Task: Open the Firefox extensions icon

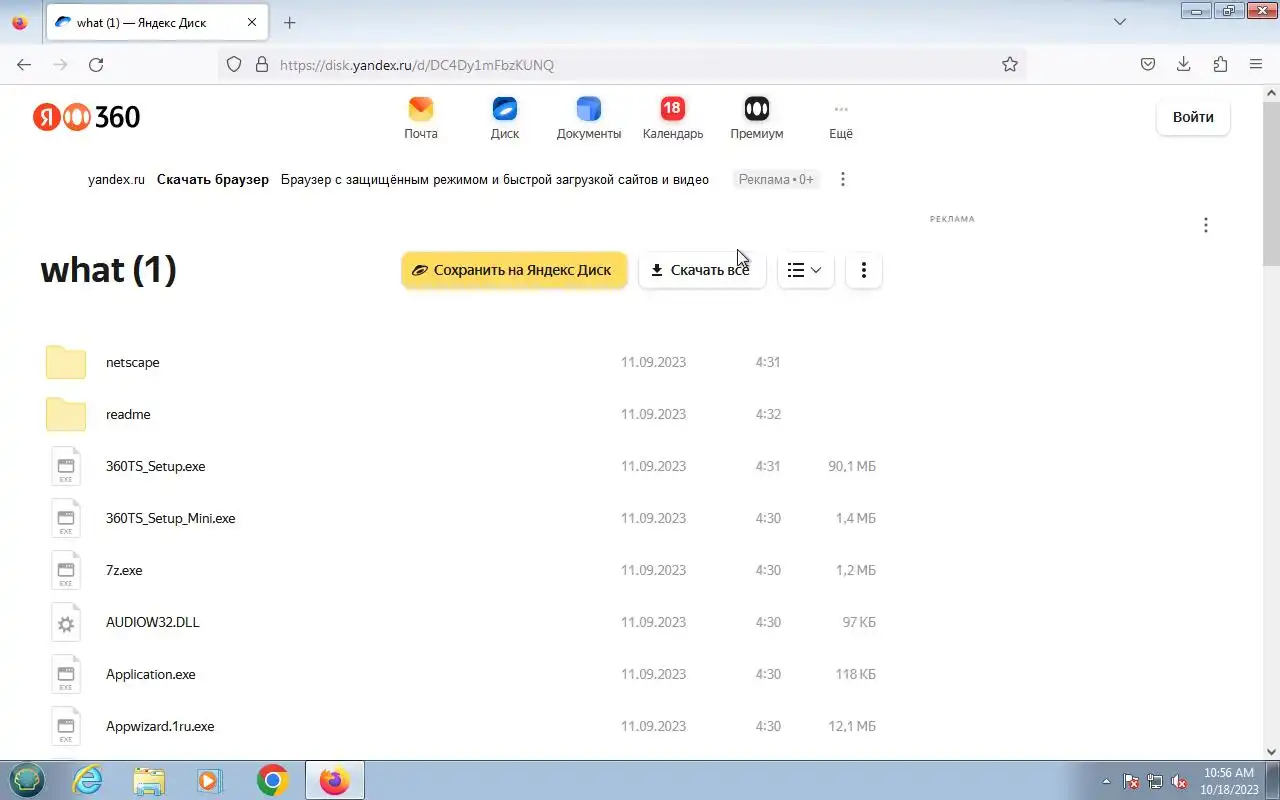Action: coord(1220,64)
